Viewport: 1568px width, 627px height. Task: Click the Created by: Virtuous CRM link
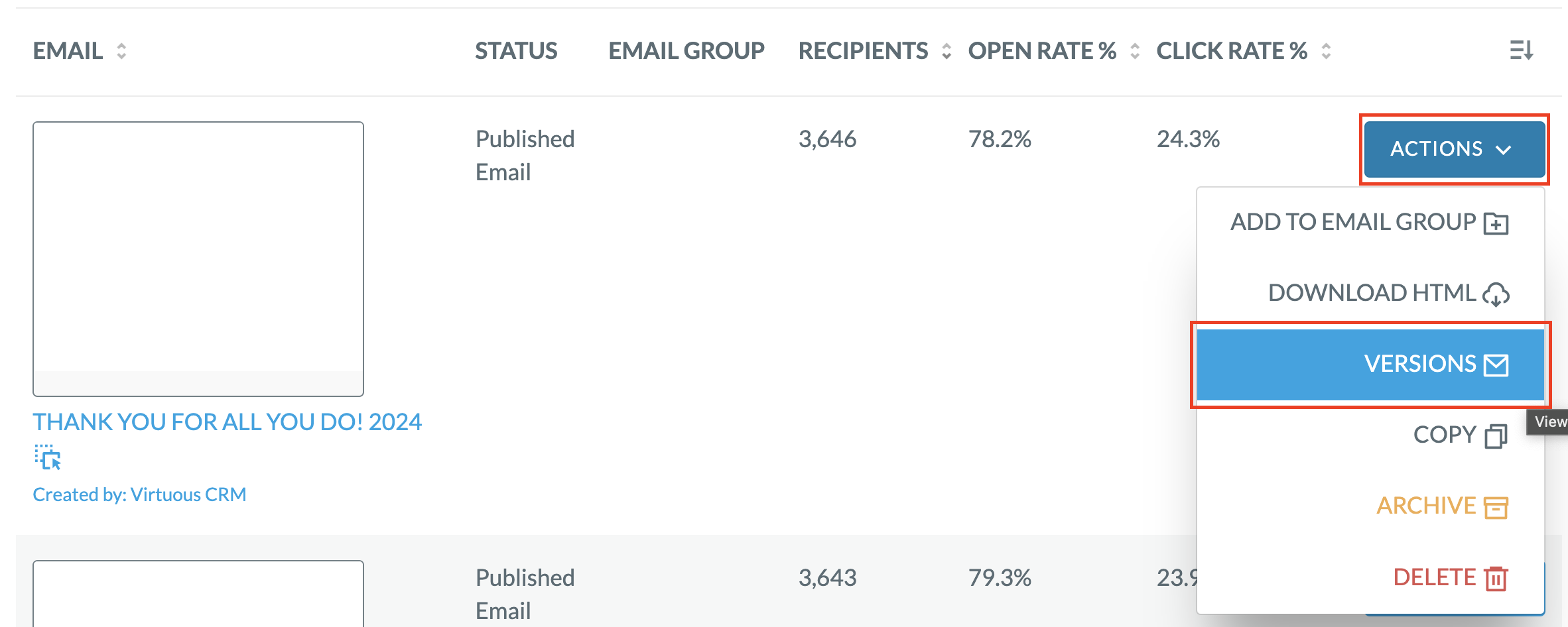click(x=140, y=494)
